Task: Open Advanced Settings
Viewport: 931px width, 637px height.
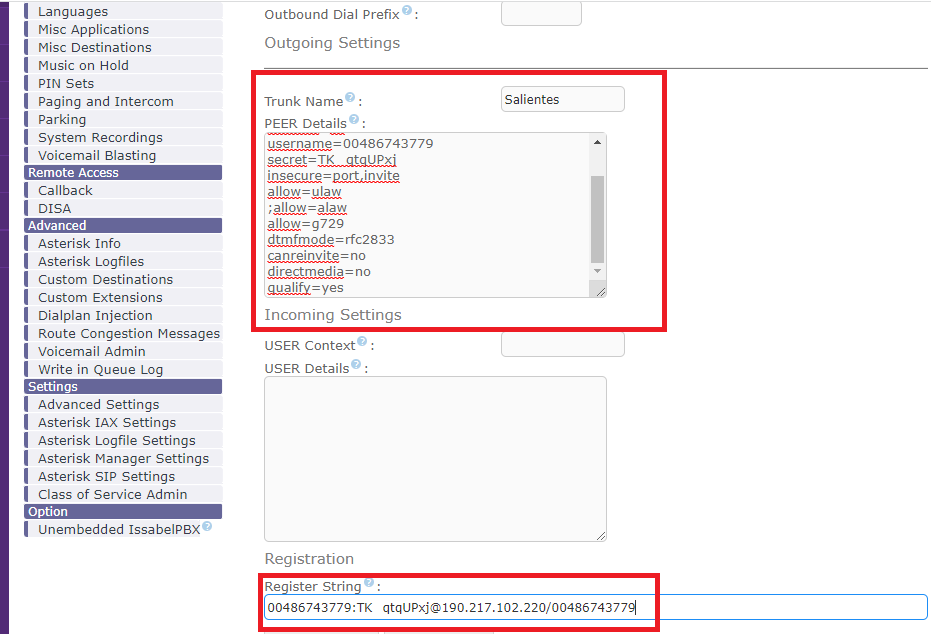Action: pos(124,404)
